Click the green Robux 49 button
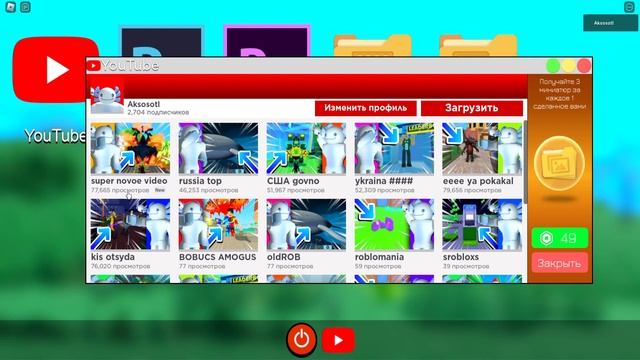640x360 pixels. (560, 238)
